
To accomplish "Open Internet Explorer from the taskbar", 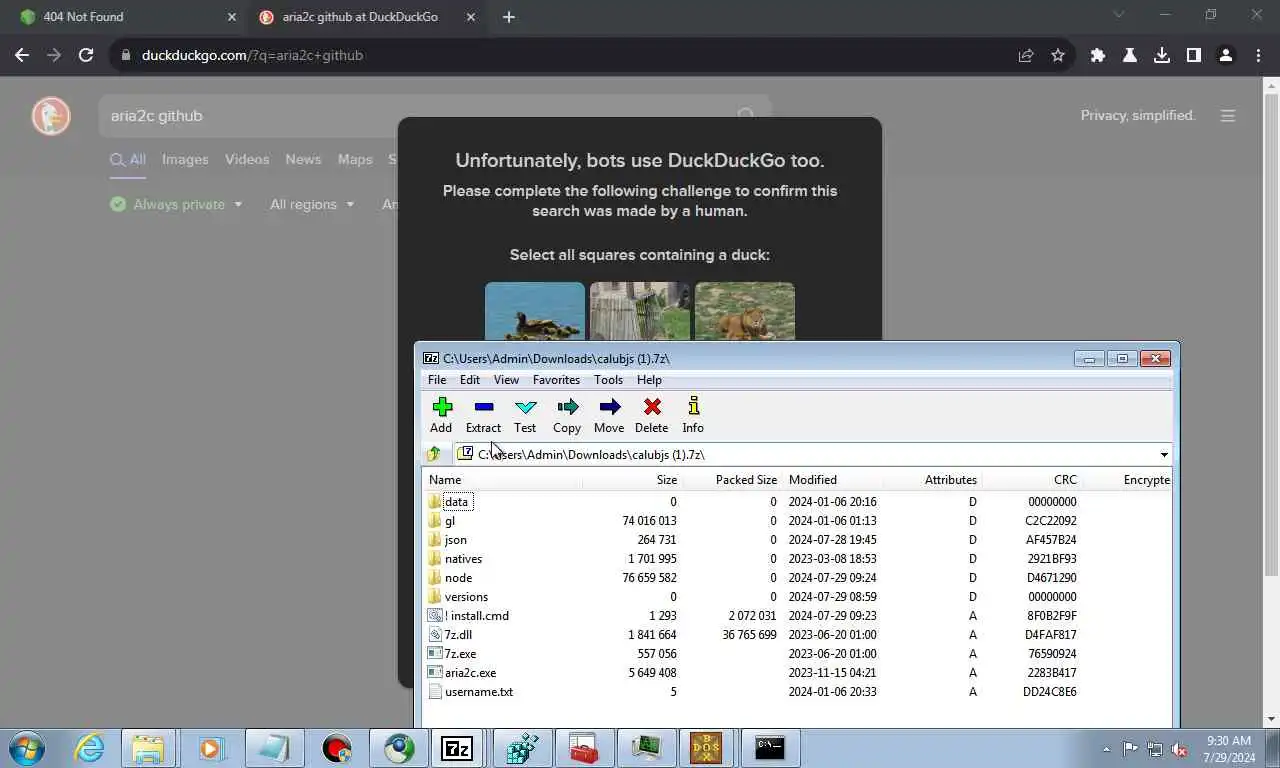I will click(90, 748).
